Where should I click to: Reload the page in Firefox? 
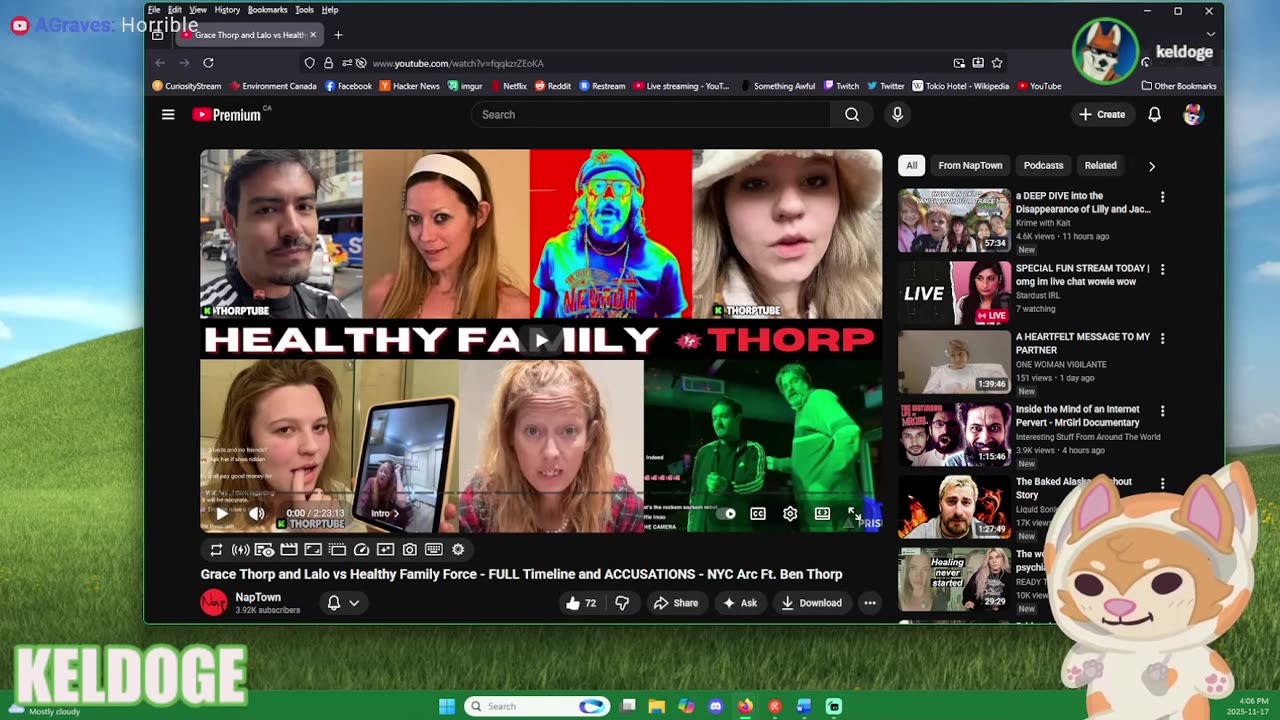tap(208, 63)
